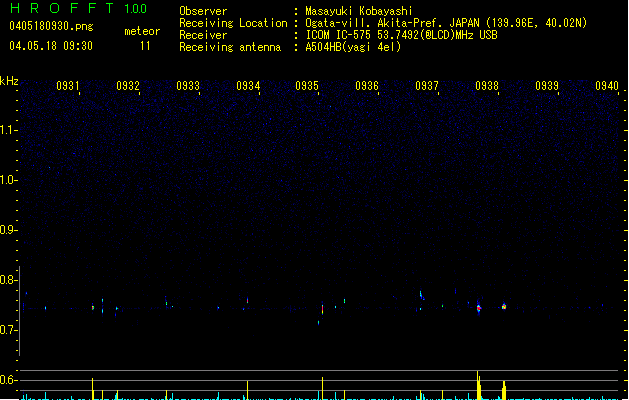Click the 0938 time axis marker

[x=487, y=85]
